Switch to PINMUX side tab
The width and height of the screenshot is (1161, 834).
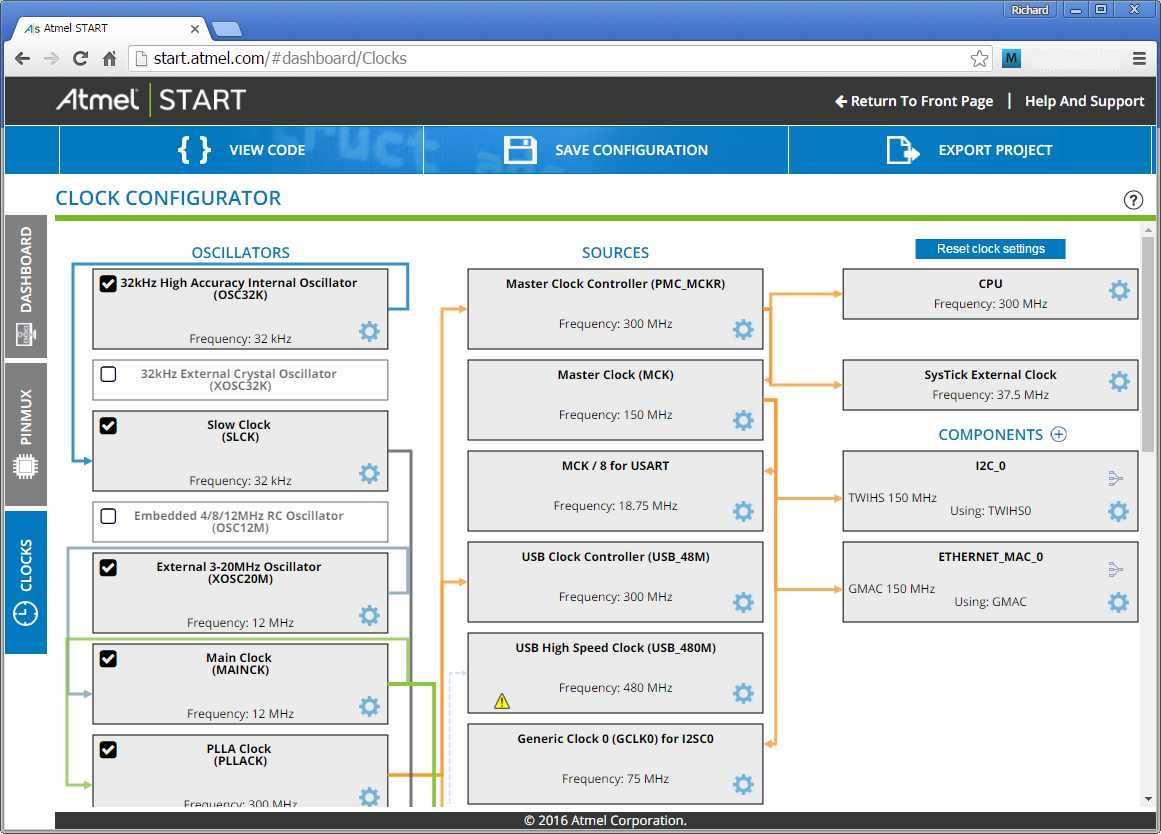point(26,434)
